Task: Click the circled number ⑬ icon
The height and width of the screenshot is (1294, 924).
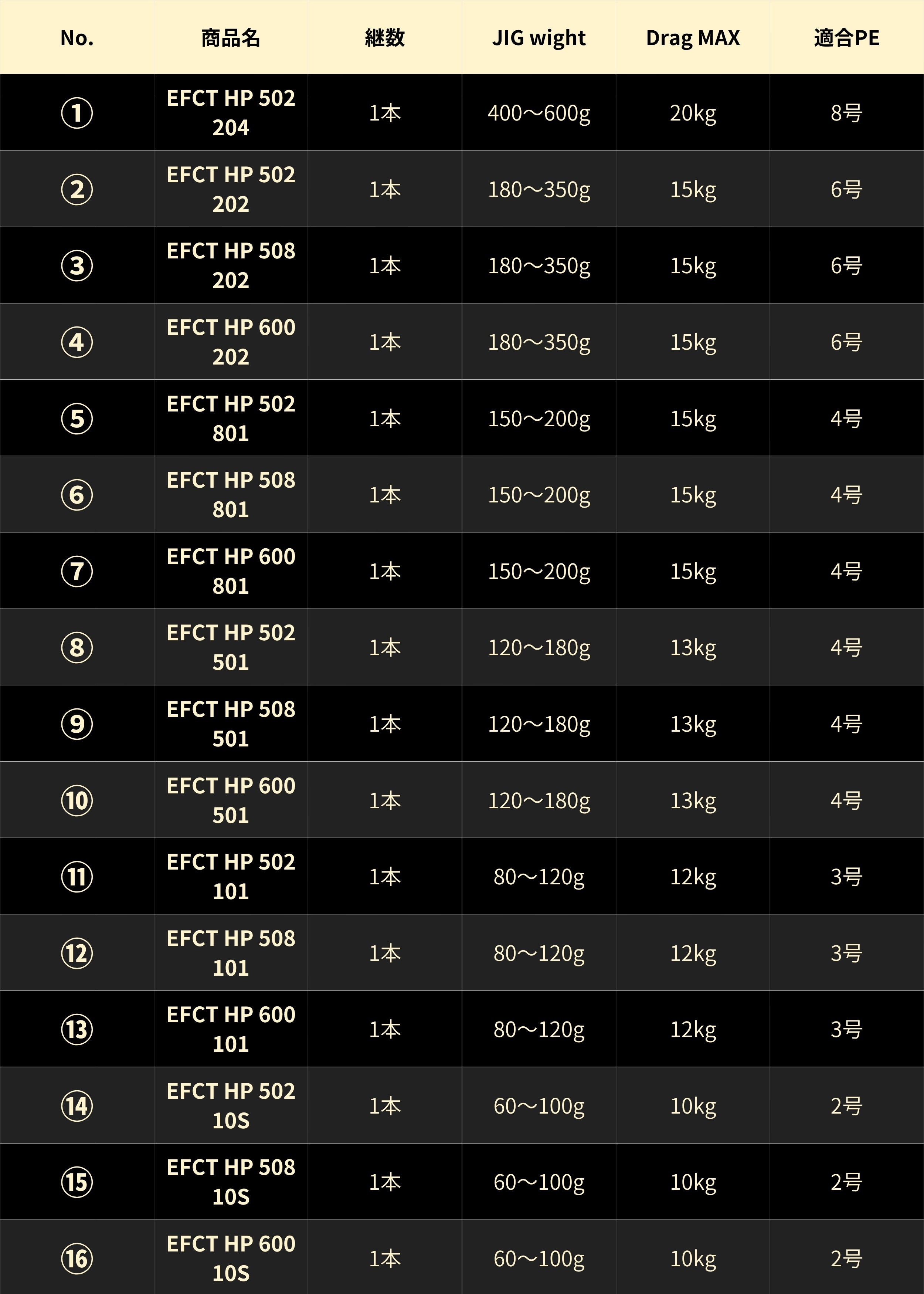Action: tap(77, 1029)
